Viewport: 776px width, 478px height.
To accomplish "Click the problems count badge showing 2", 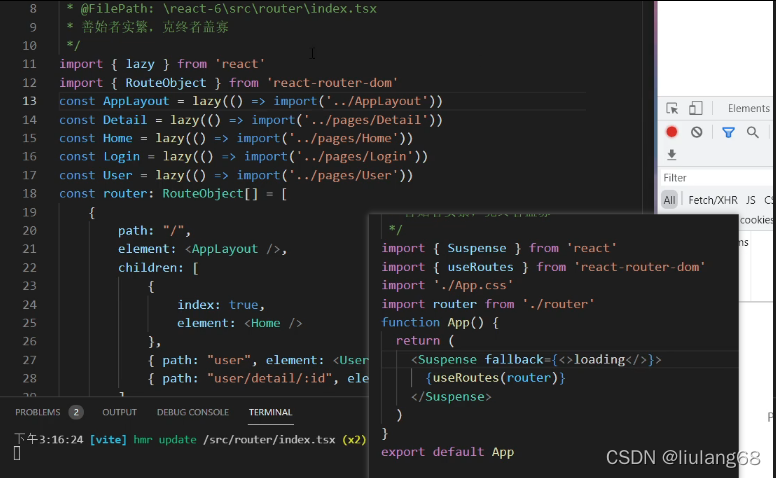I will [76, 412].
